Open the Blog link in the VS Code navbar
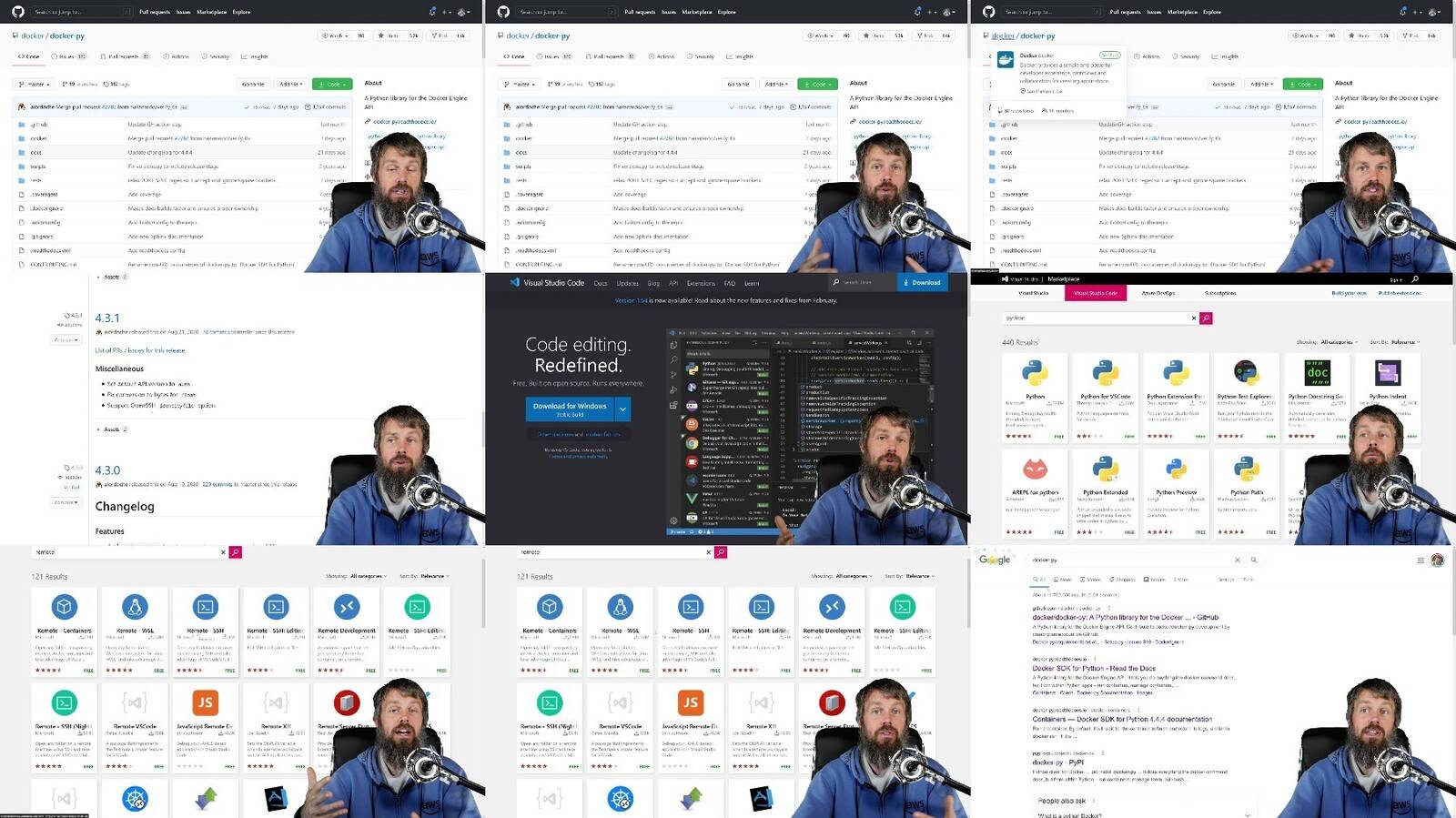 [x=653, y=283]
